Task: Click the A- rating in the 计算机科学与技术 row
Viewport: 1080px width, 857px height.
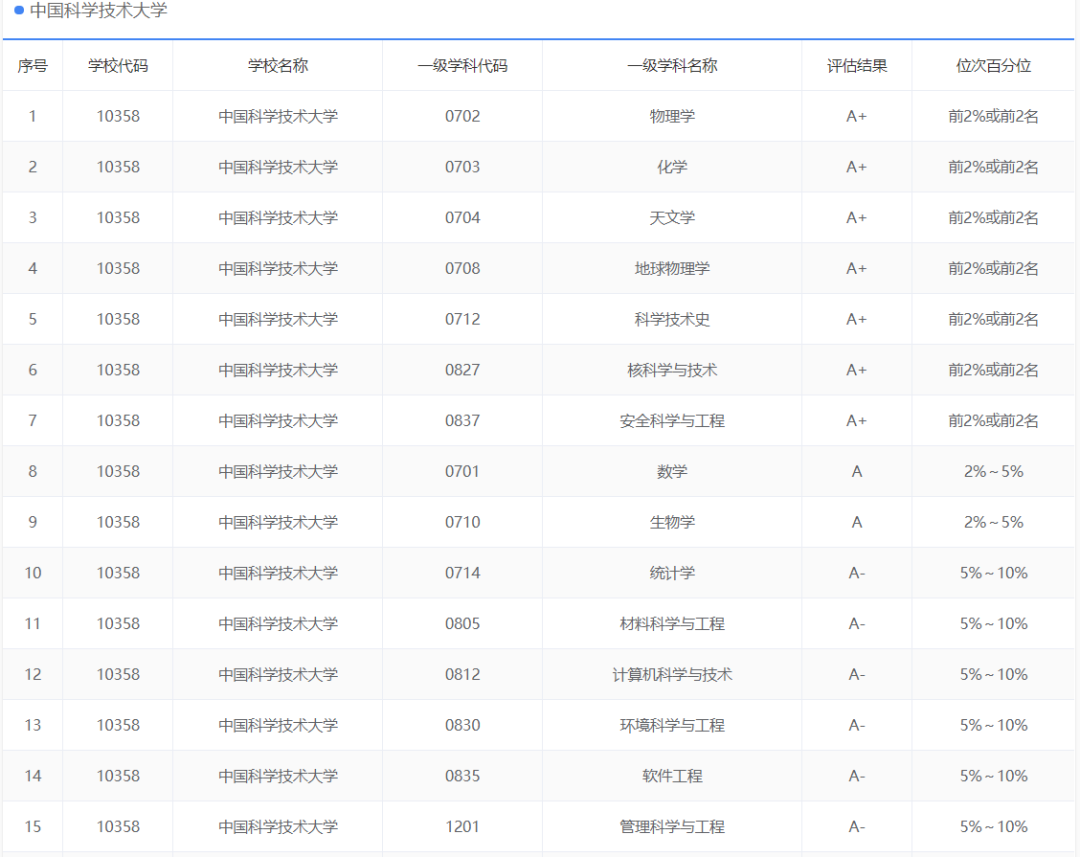Action: 857,674
